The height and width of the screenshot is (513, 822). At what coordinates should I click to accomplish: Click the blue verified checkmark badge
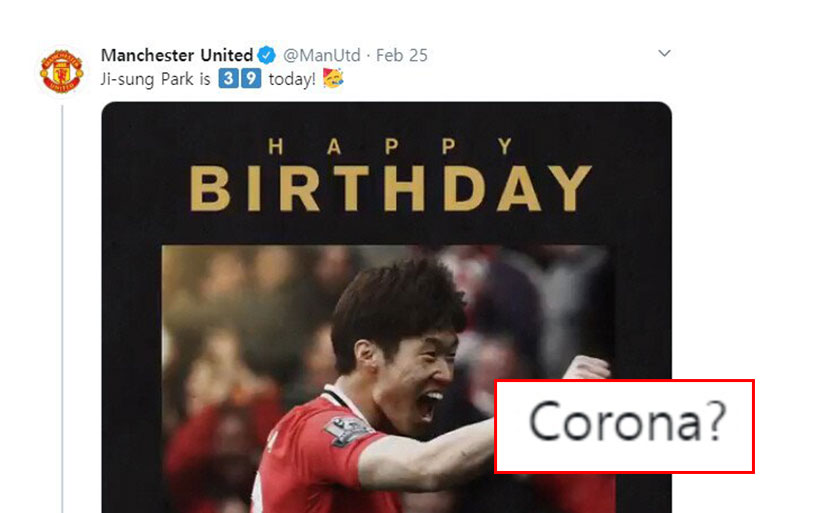click(266, 55)
